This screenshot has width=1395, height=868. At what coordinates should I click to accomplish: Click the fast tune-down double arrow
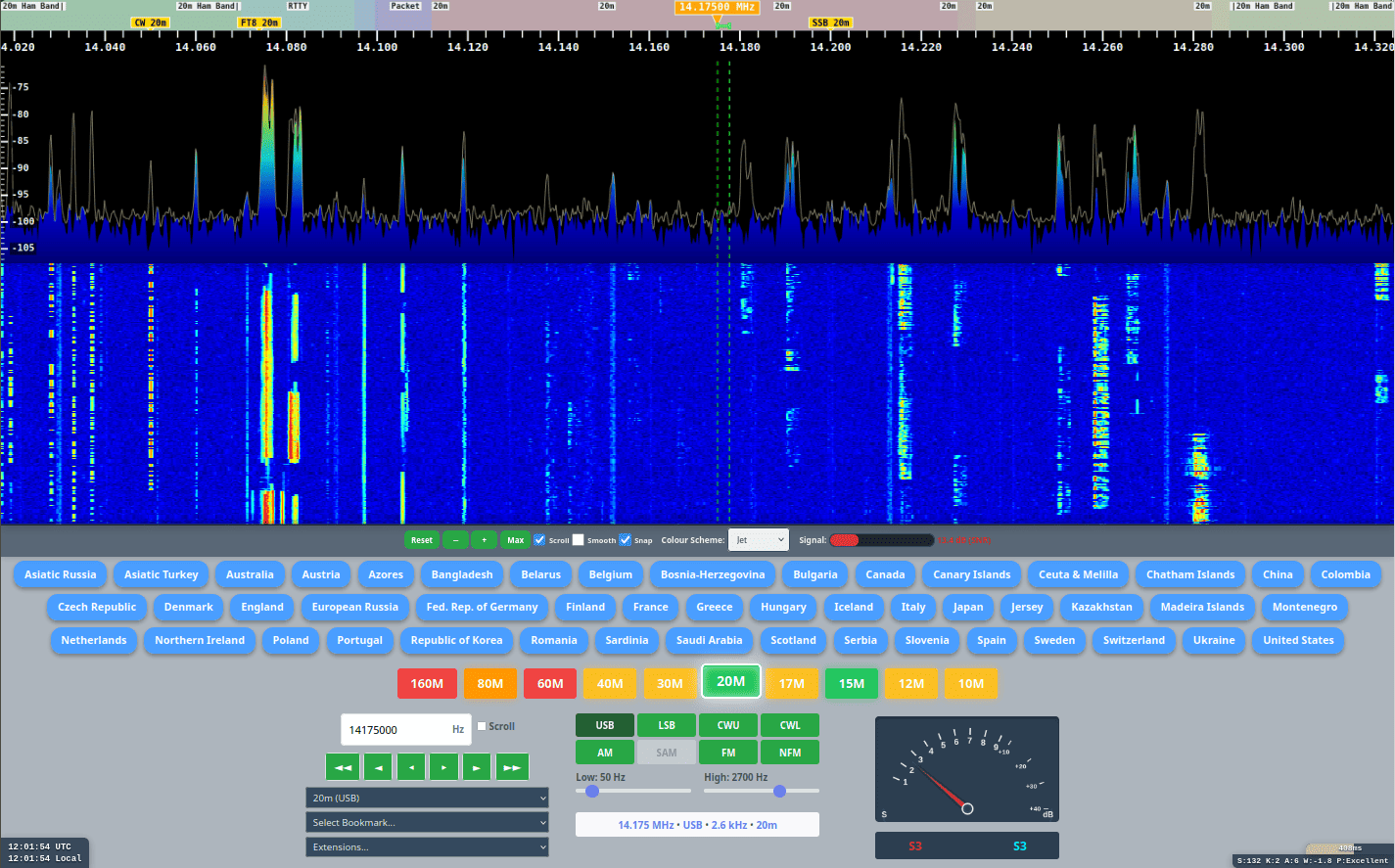(x=342, y=766)
